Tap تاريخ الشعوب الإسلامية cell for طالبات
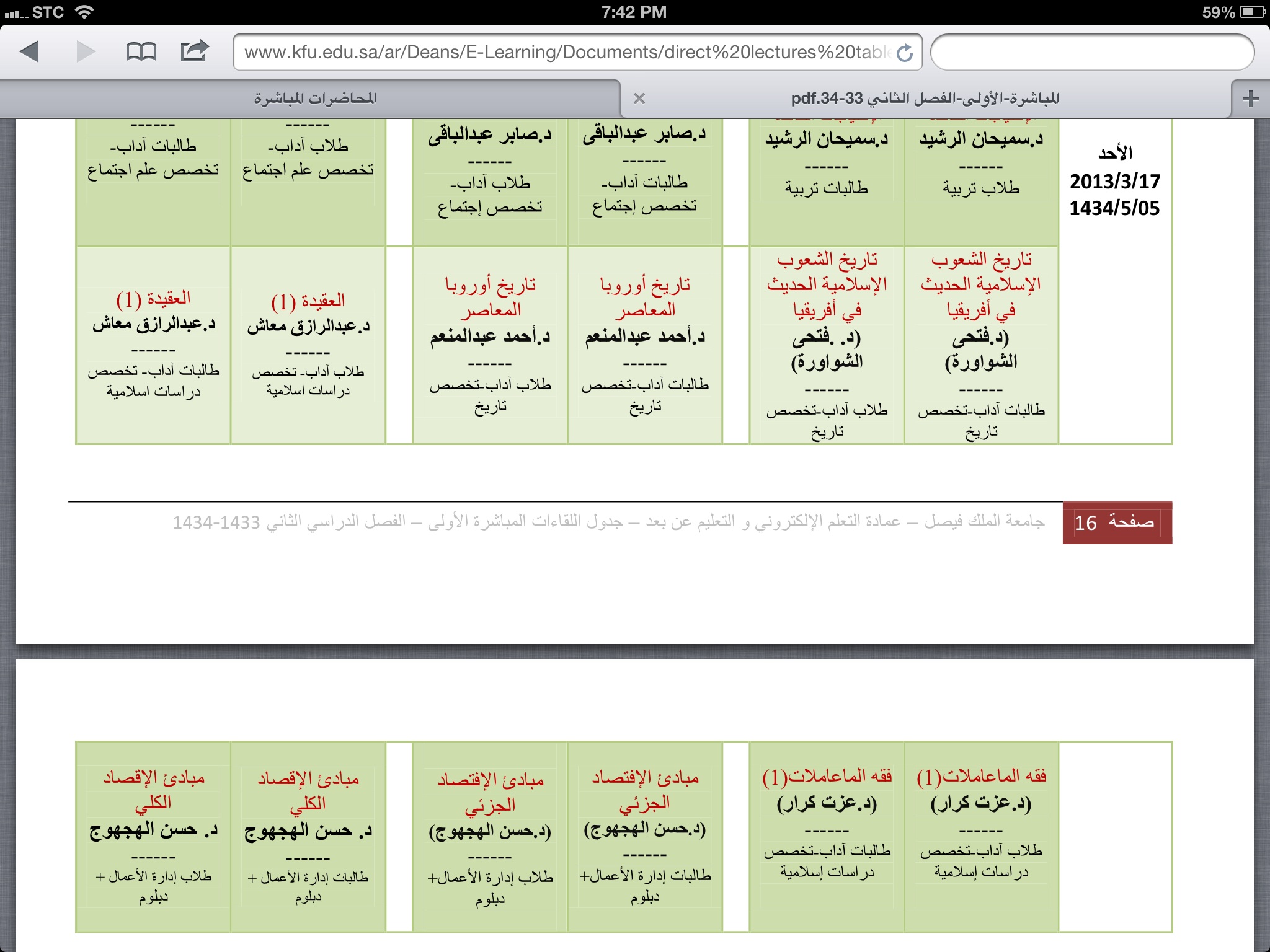This screenshot has width=1270, height=952. coord(981,345)
